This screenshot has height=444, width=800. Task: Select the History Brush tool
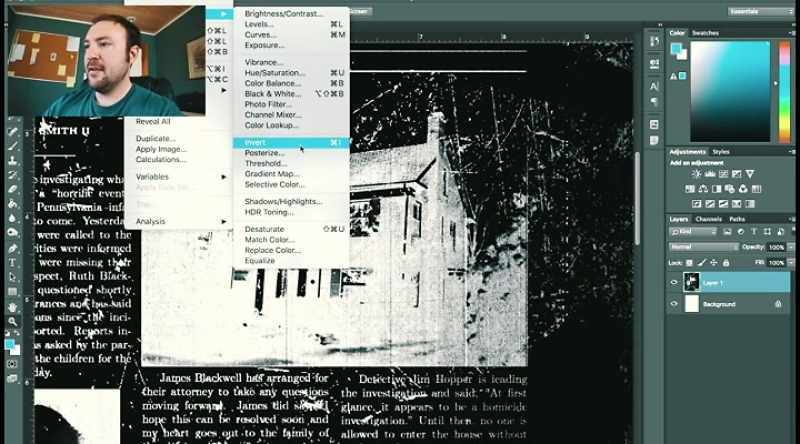pos(12,175)
